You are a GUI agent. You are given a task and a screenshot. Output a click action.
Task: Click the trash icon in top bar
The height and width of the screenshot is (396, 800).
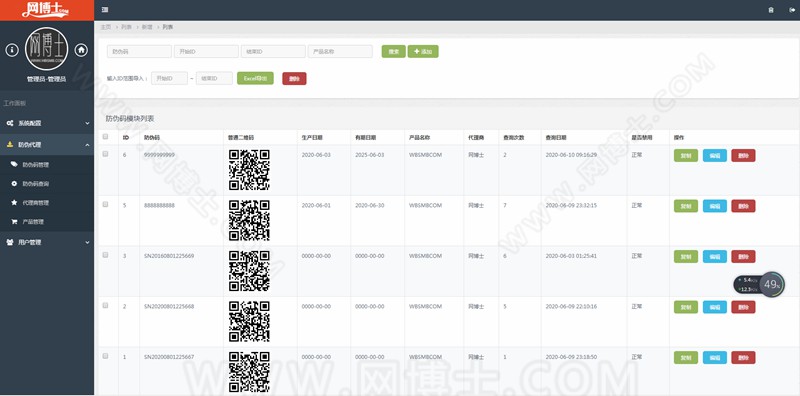point(771,10)
